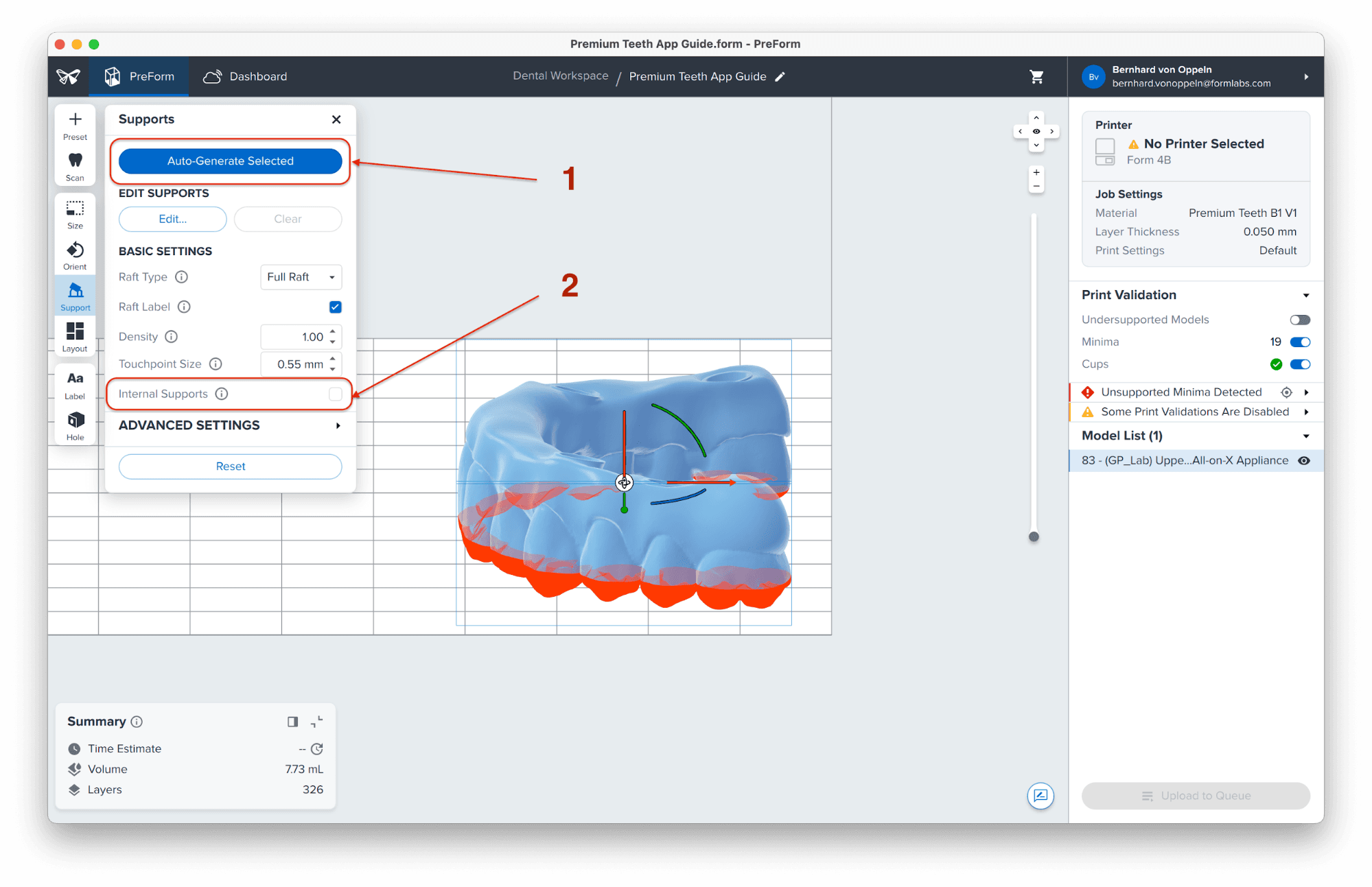Image resolution: width=1372 pixels, height=887 pixels.
Task: Switch to the Dashboard tab
Action: (x=245, y=77)
